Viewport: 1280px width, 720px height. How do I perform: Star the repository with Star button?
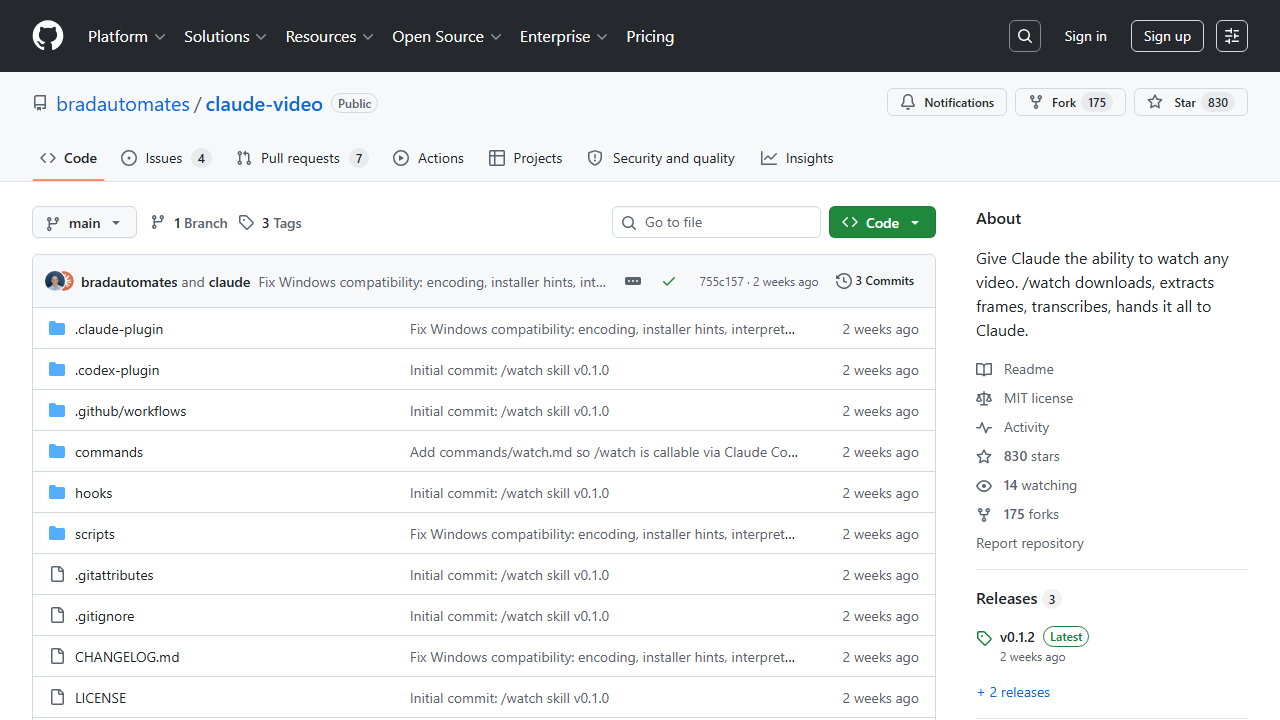pyautogui.click(x=1191, y=102)
